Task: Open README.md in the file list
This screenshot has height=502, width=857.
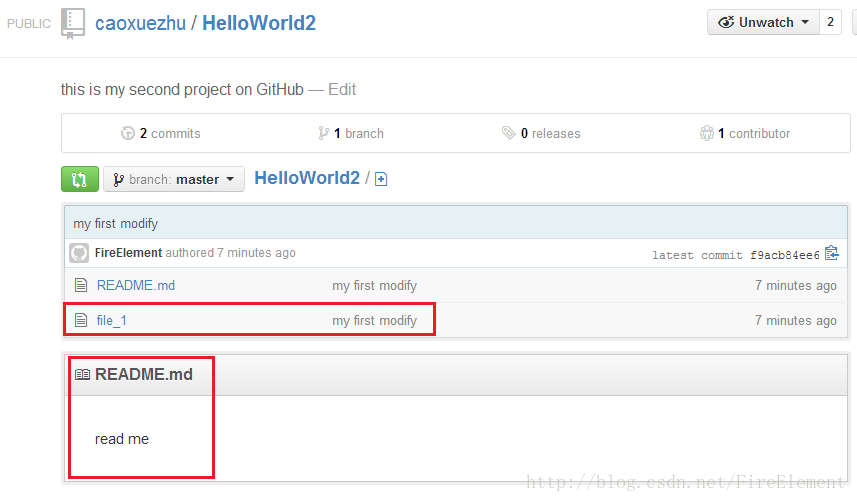Action: (x=136, y=285)
